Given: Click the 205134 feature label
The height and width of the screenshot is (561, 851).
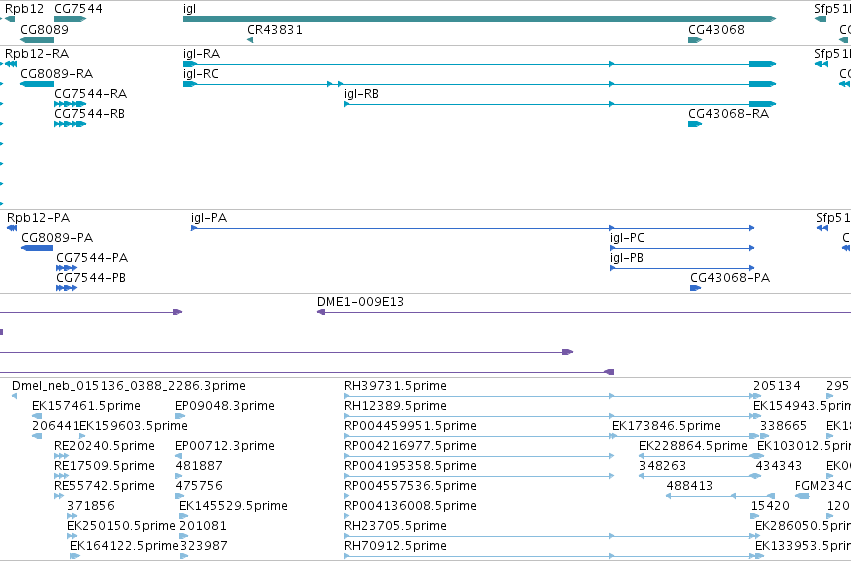Looking at the screenshot, I should point(777,386).
